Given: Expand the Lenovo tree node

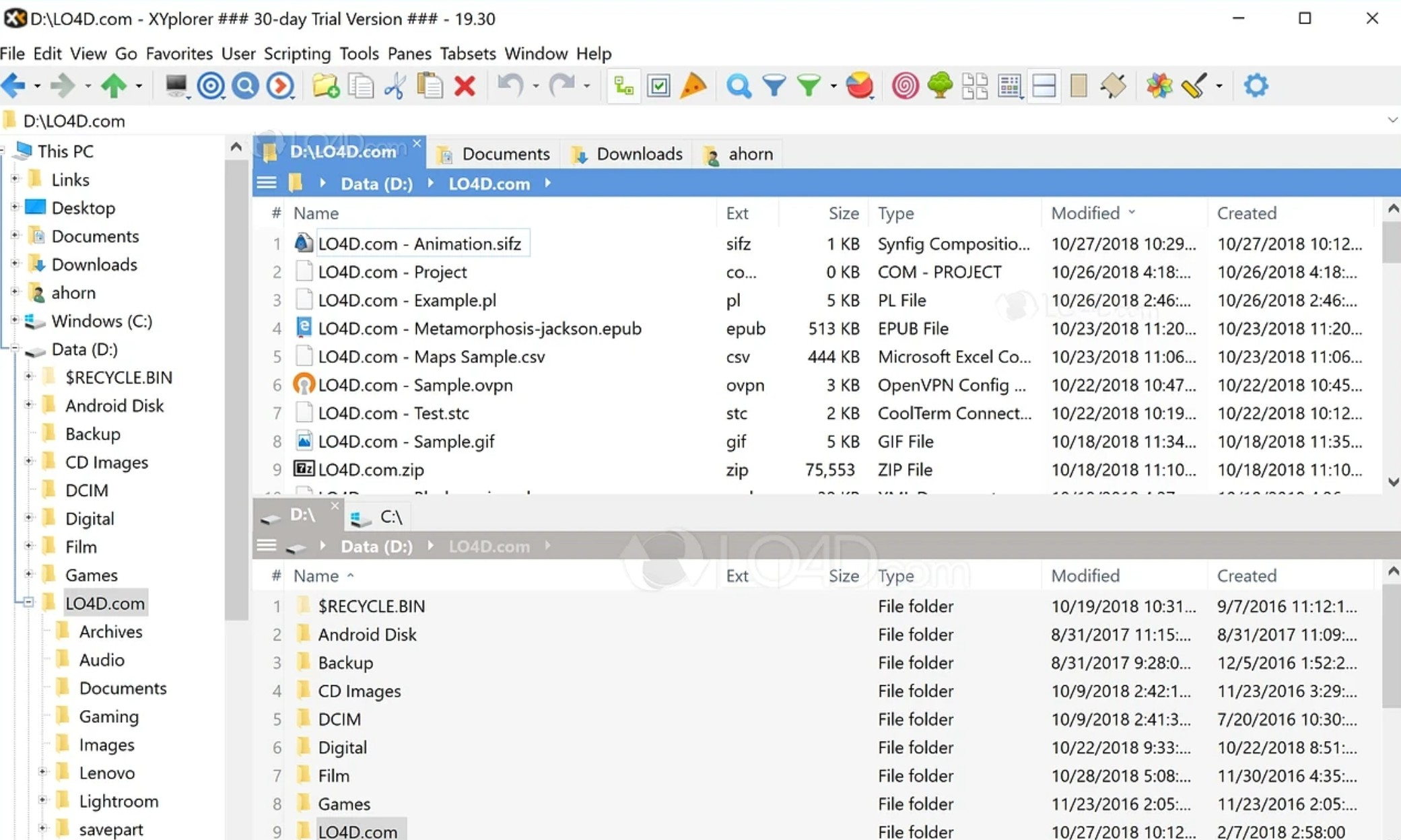Looking at the screenshot, I should (42, 771).
